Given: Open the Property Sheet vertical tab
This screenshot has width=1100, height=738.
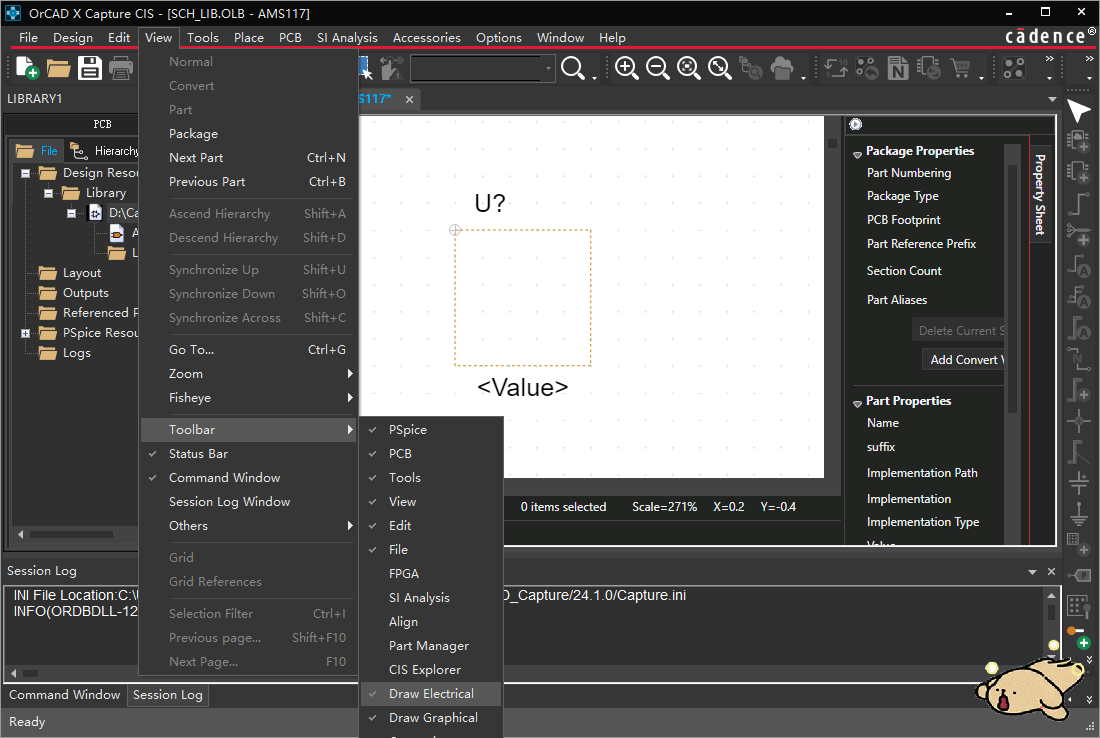Looking at the screenshot, I should pyautogui.click(x=1040, y=194).
